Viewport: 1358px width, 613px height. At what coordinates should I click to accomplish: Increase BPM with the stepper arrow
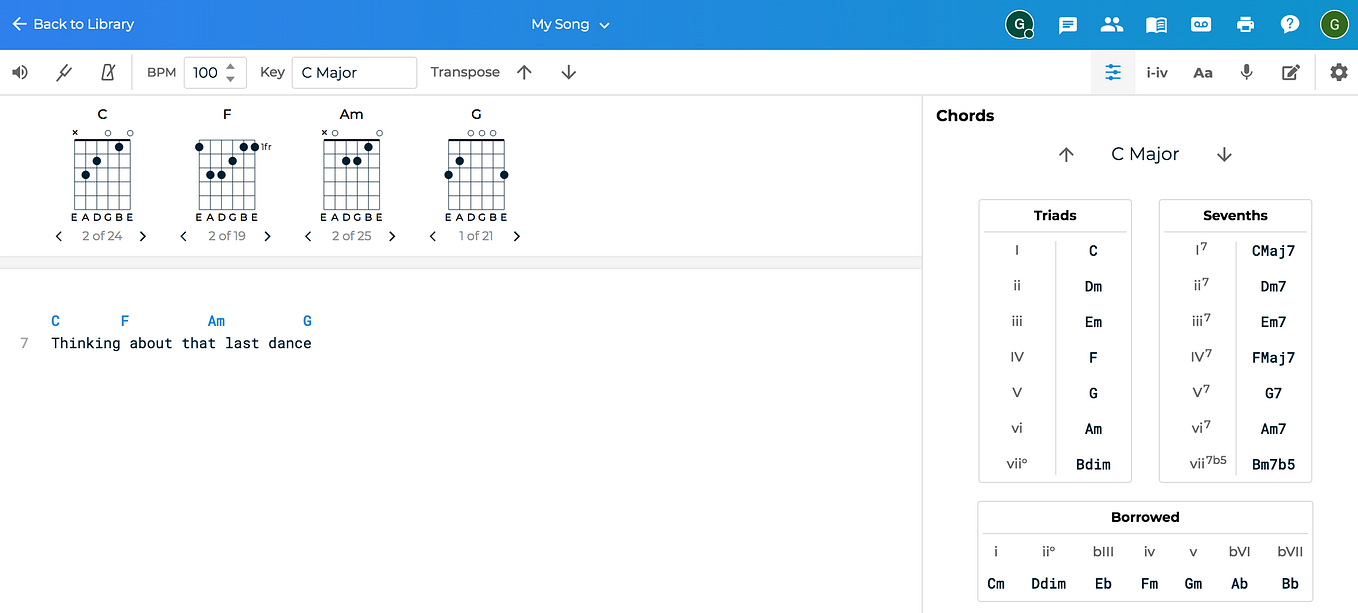click(230, 66)
